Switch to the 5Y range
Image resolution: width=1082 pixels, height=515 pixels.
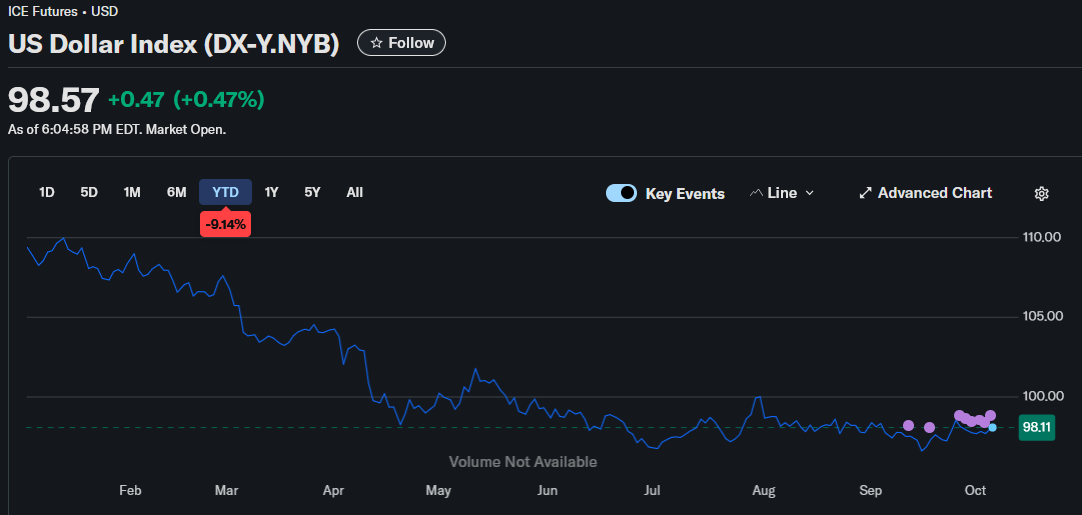pyautogui.click(x=312, y=192)
